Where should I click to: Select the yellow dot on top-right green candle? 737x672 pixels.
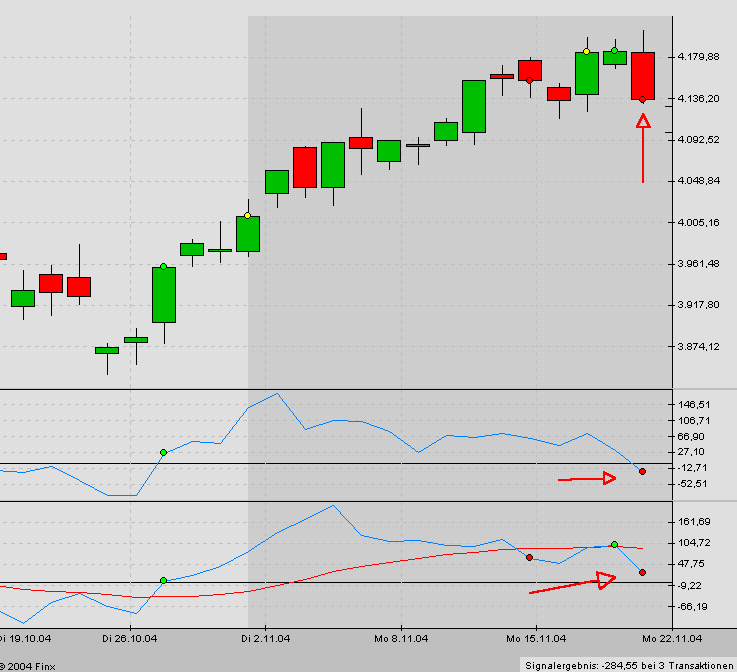586,51
